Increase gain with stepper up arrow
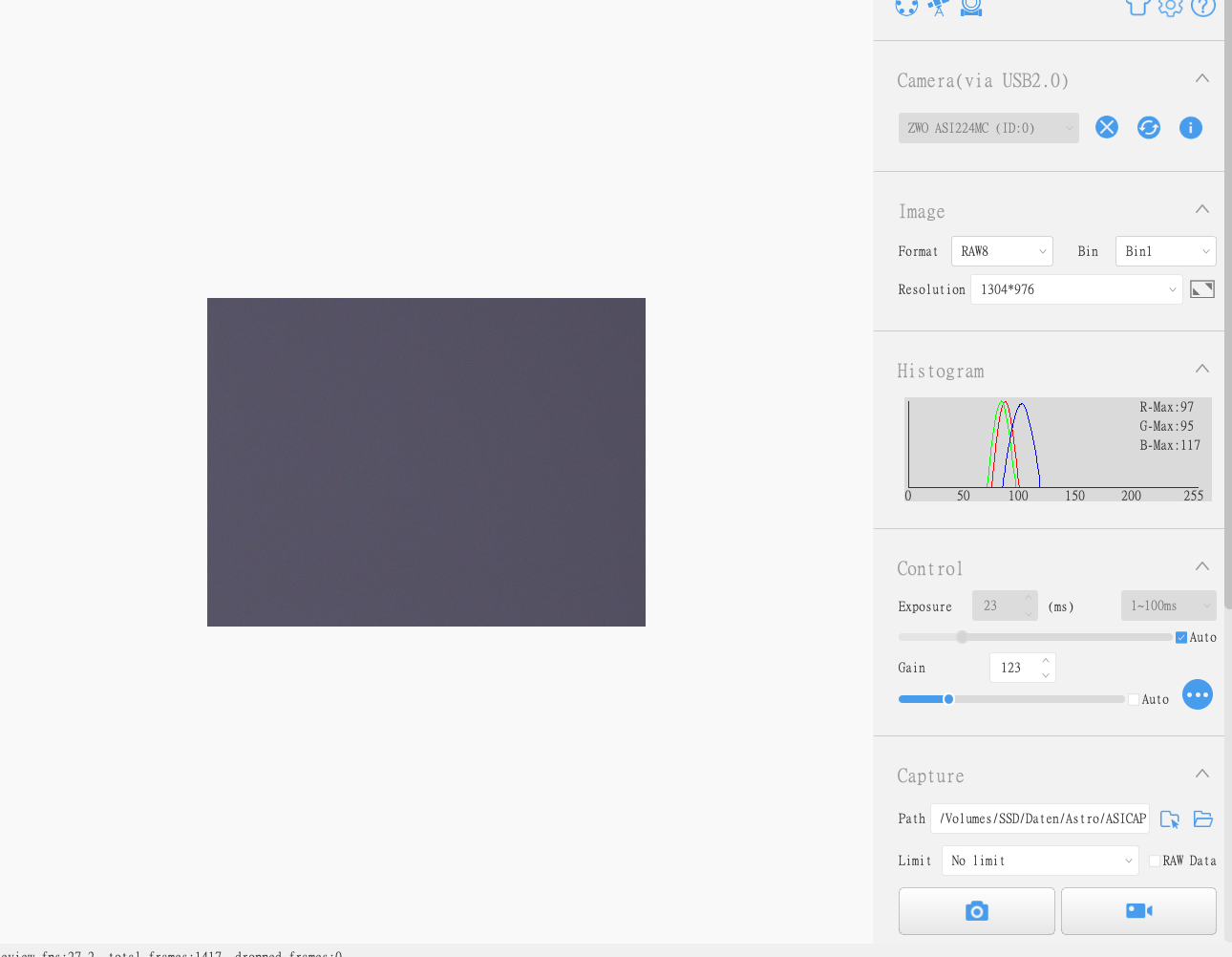Viewport: 1232px width, 957px height. [x=1046, y=660]
